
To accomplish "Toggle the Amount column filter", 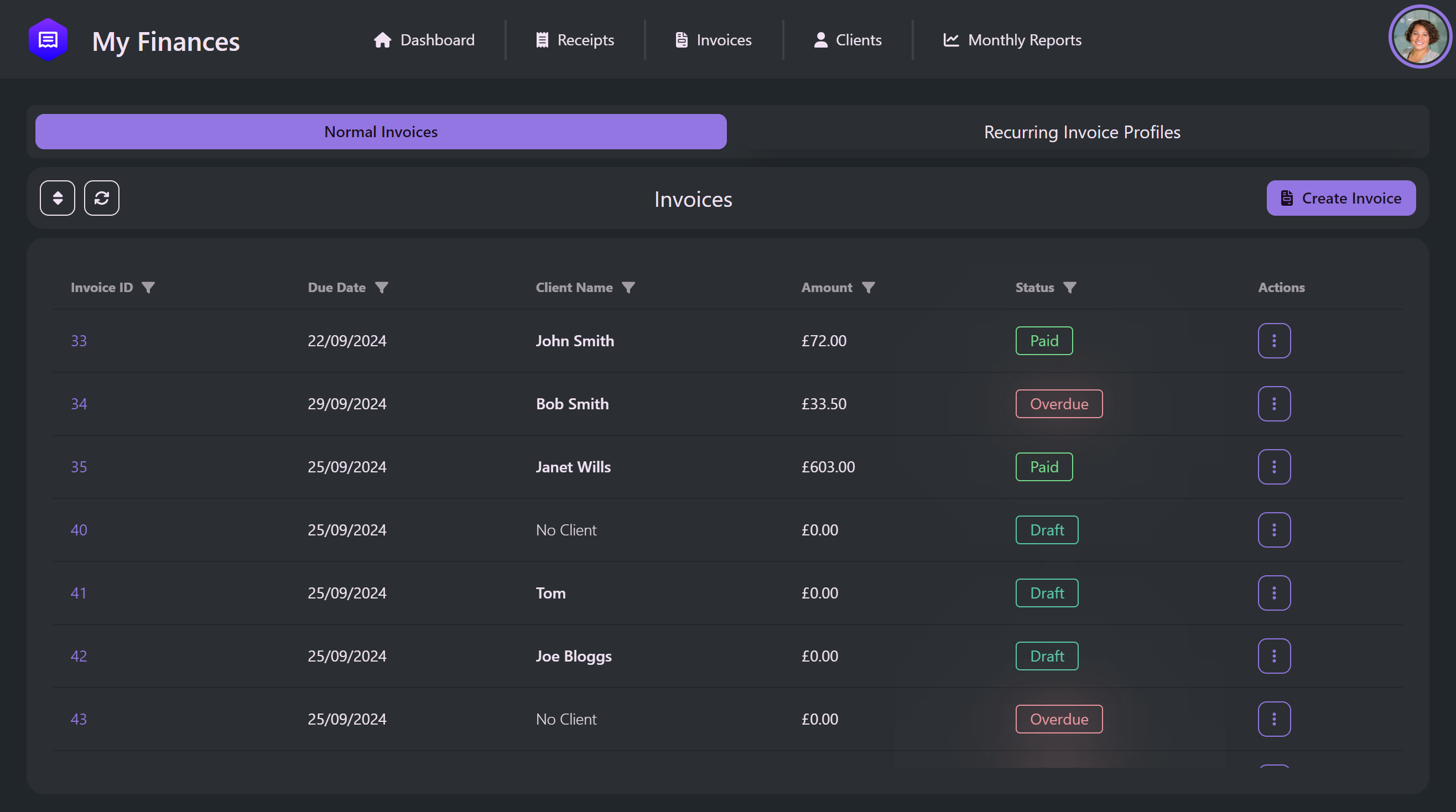I will pyautogui.click(x=869, y=287).
